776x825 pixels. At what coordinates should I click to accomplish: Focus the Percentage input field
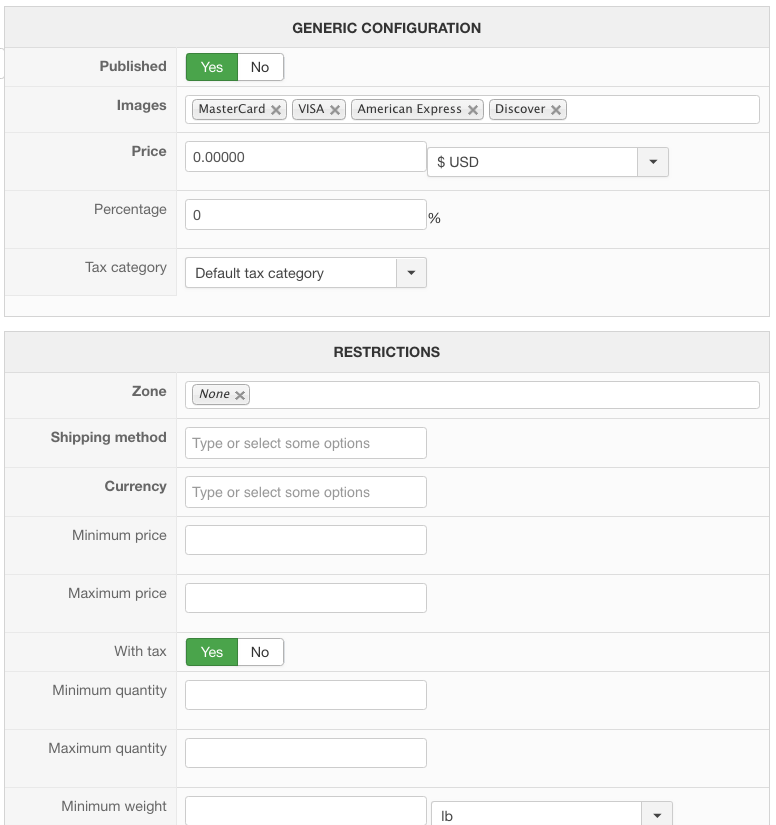click(306, 215)
